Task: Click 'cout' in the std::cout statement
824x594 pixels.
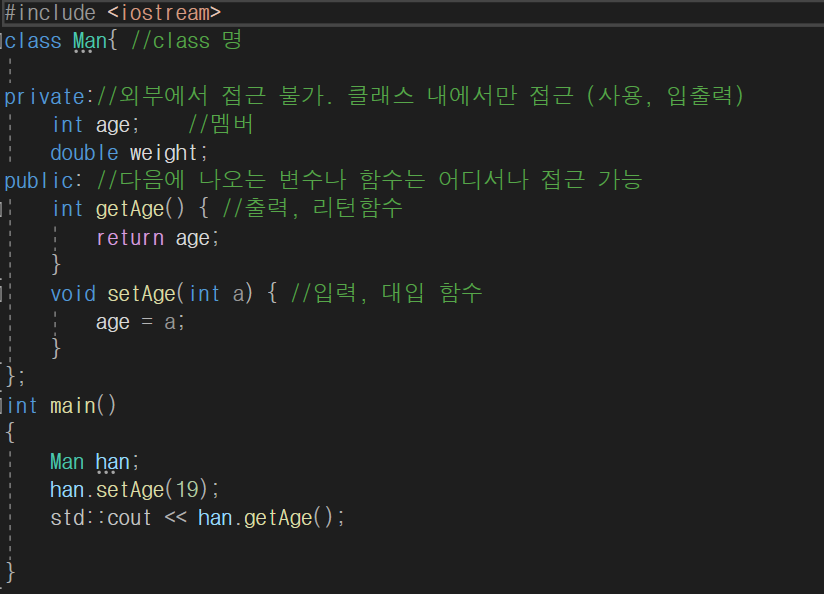Action: 129,518
